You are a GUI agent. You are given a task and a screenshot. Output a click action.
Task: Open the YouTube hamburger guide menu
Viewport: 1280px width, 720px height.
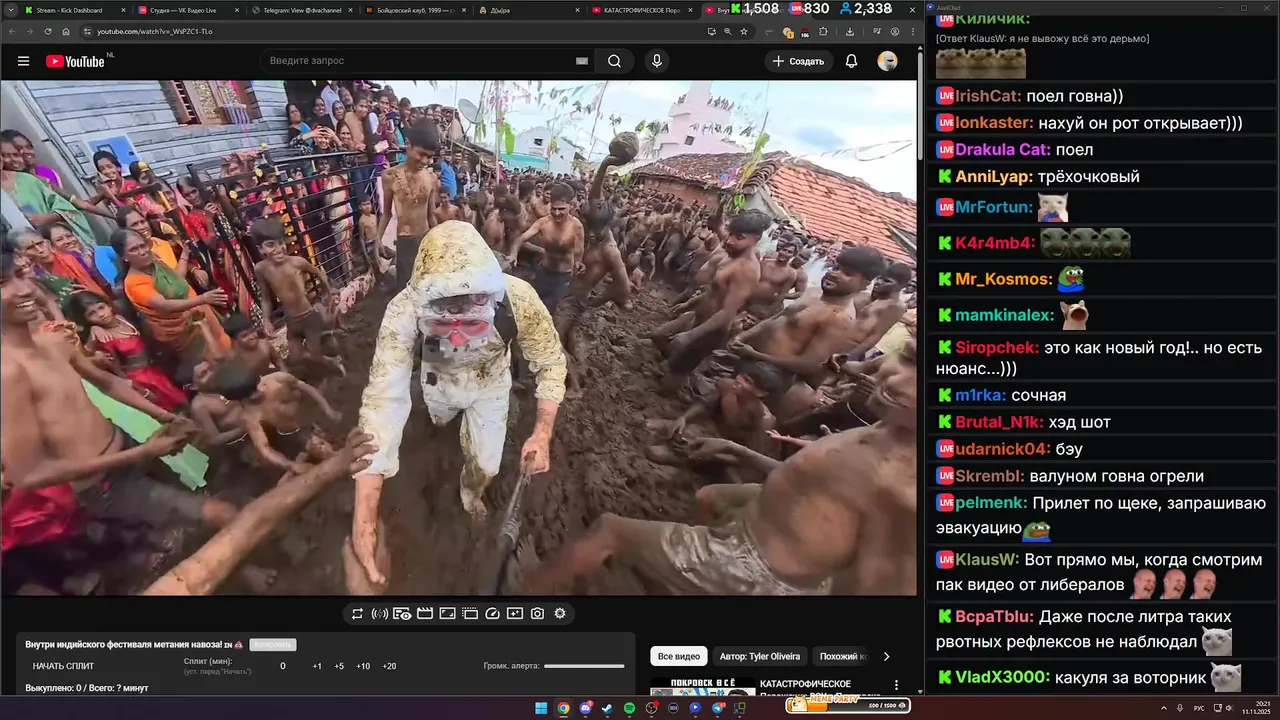(23, 61)
